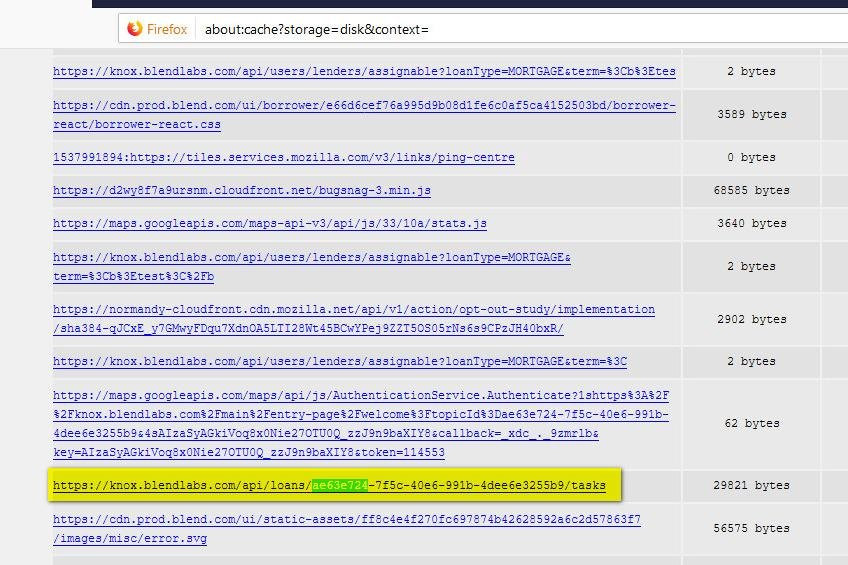Image resolution: width=848 pixels, height=565 pixels.
Task: Click the 62 bytes size cell
Action: tap(753, 424)
